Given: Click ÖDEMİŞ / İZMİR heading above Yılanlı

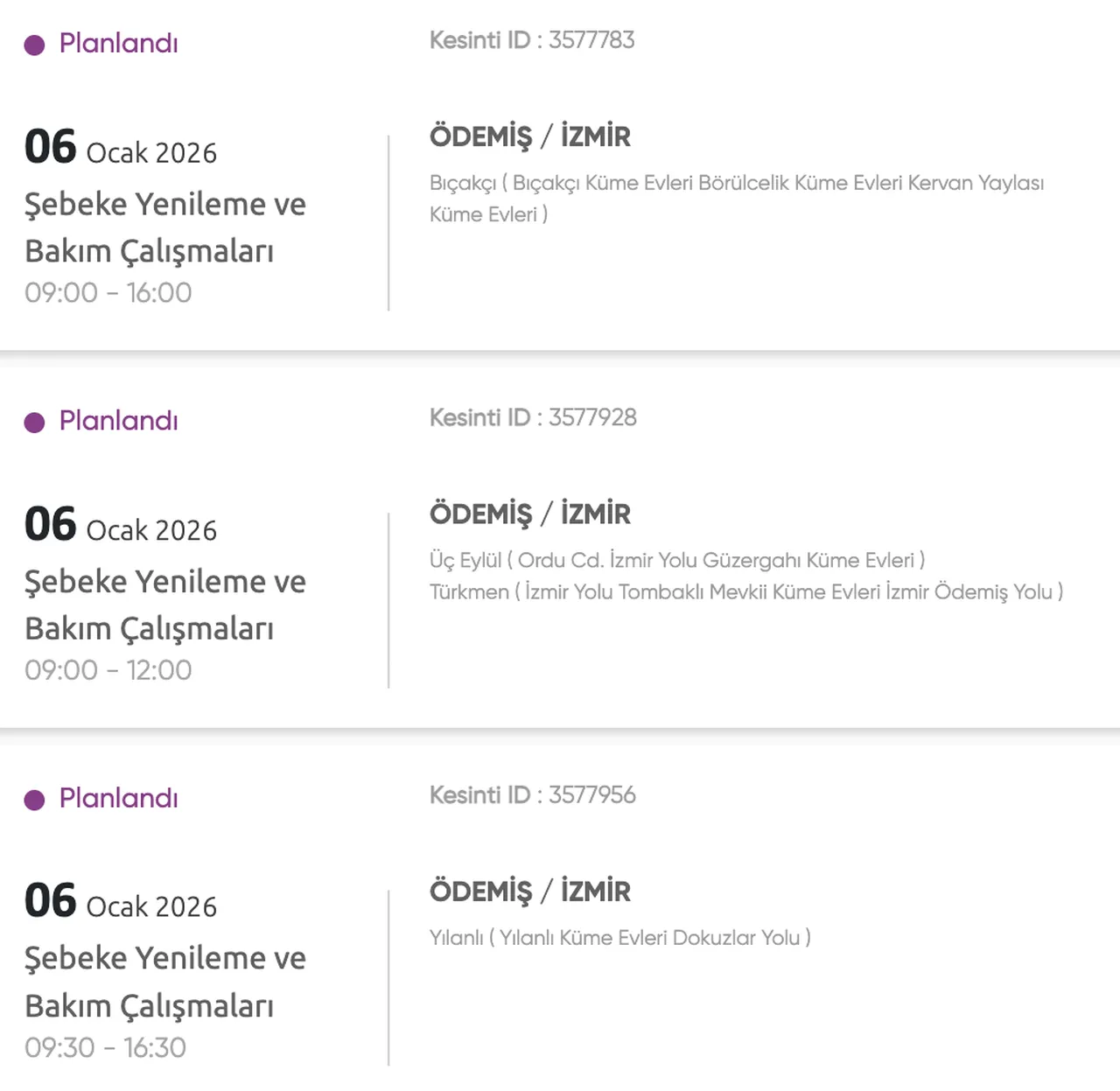Looking at the screenshot, I should pyautogui.click(x=529, y=892).
